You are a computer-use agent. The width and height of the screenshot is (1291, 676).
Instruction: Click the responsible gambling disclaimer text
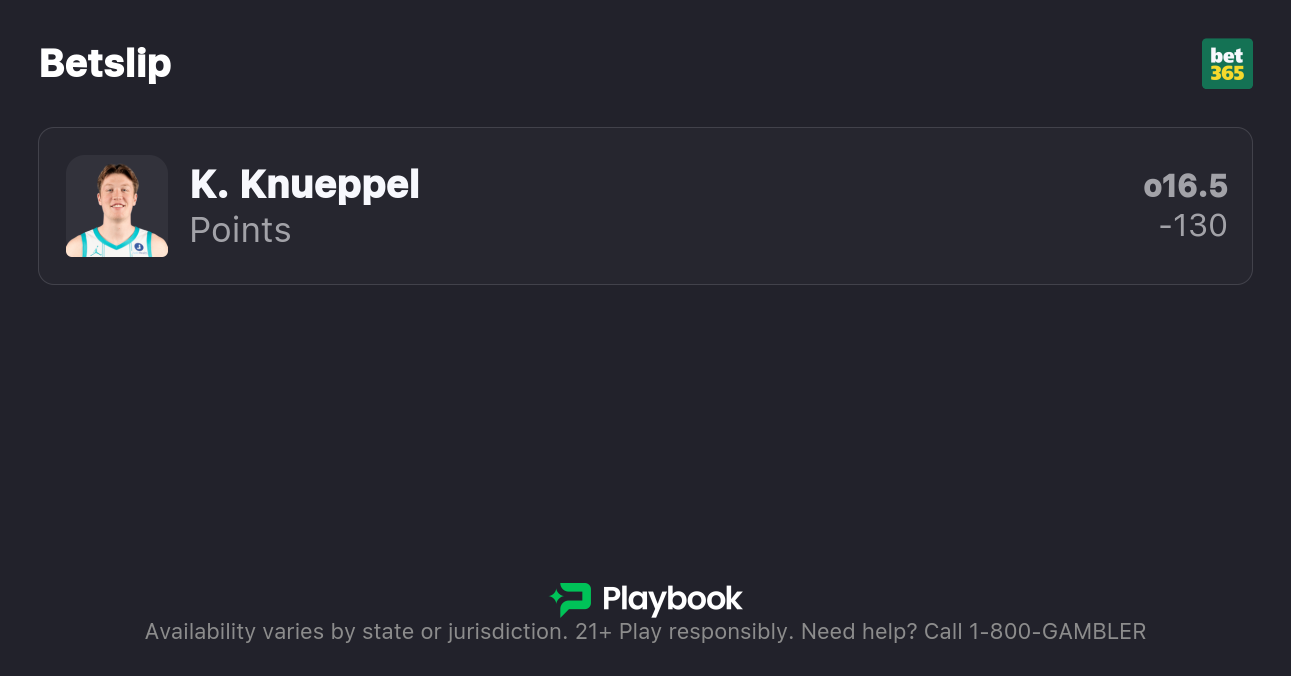(x=645, y=631)
